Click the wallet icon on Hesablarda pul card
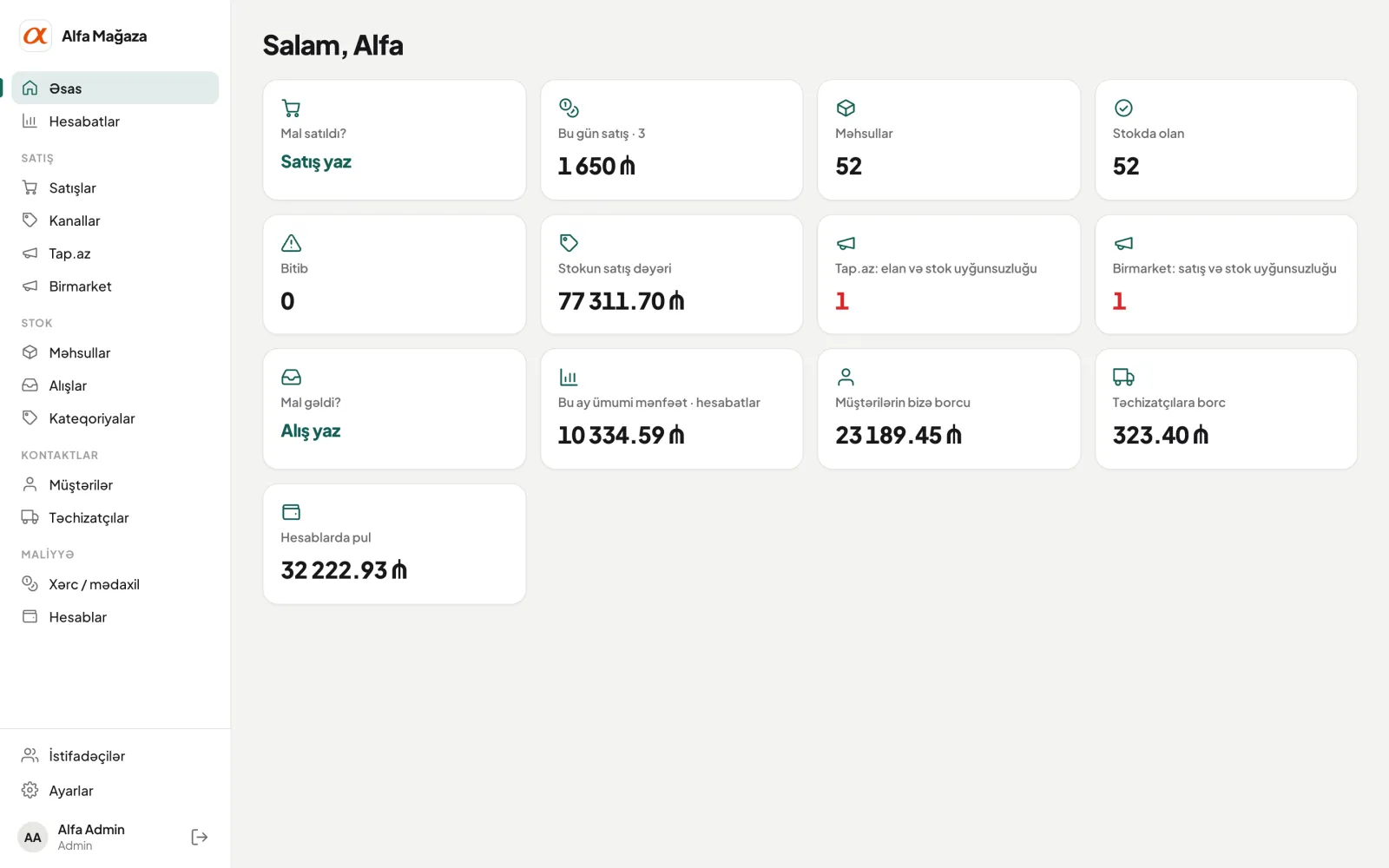The image size is (1389, 868). point(291,512)
